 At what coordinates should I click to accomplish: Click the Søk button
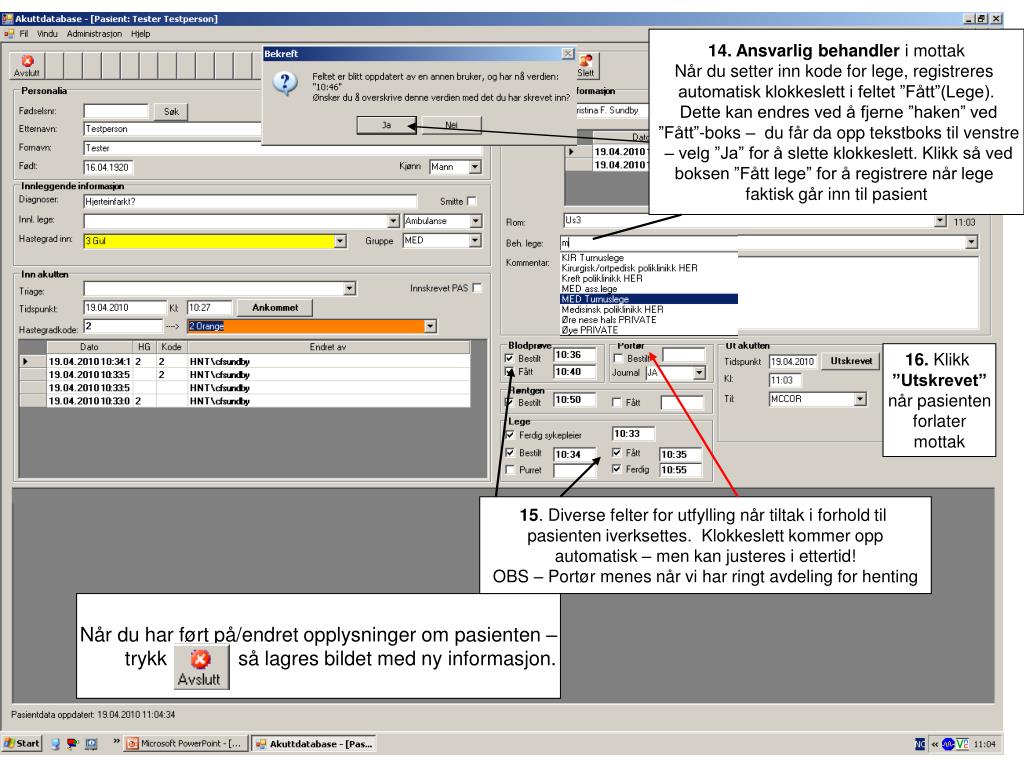click(x=171, y=112)
